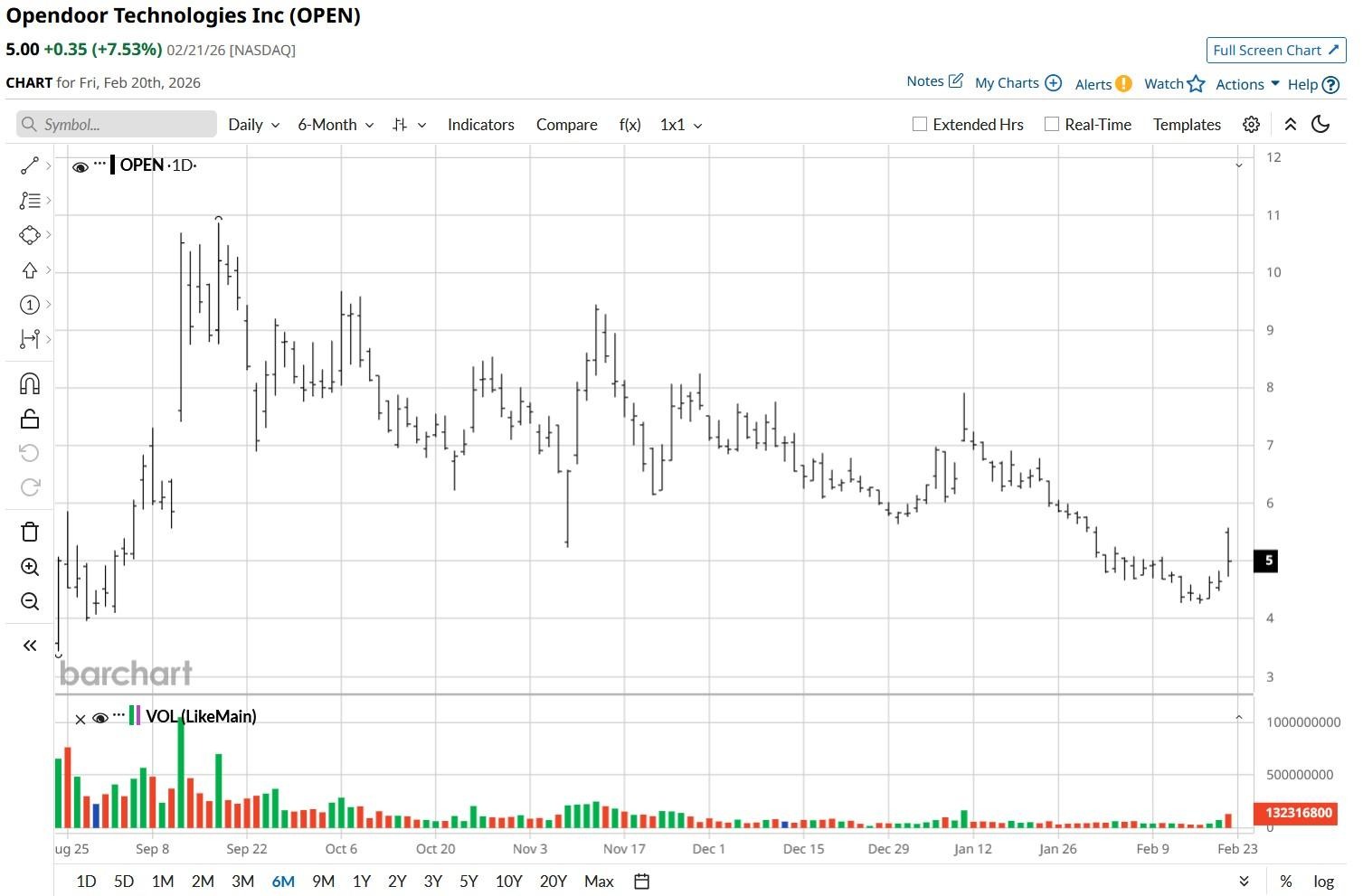1363x896 pixels.
Task: Switch to dark mode theme
Action: point(1320,125)
